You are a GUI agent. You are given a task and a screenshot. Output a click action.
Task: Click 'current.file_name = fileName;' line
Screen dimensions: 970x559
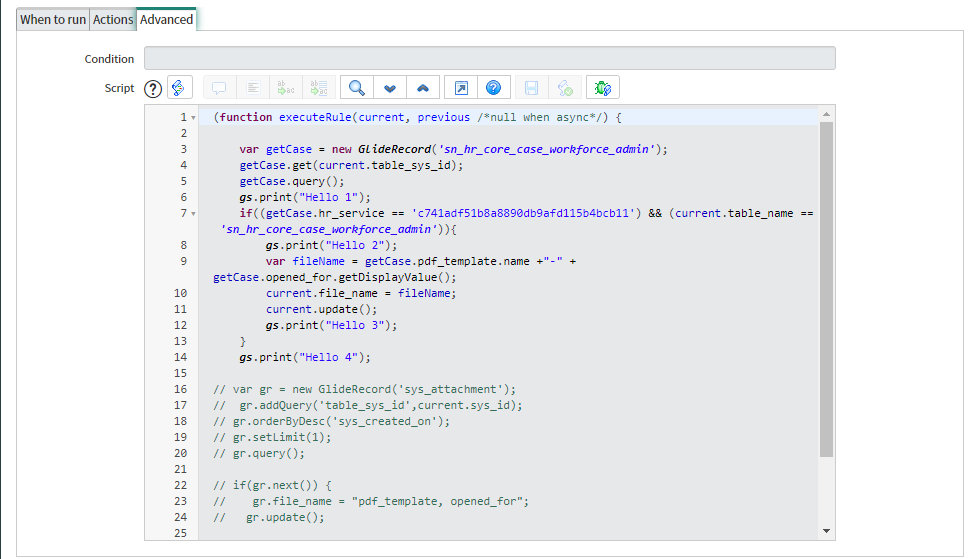pyautogui.click(x=361, y=294)
